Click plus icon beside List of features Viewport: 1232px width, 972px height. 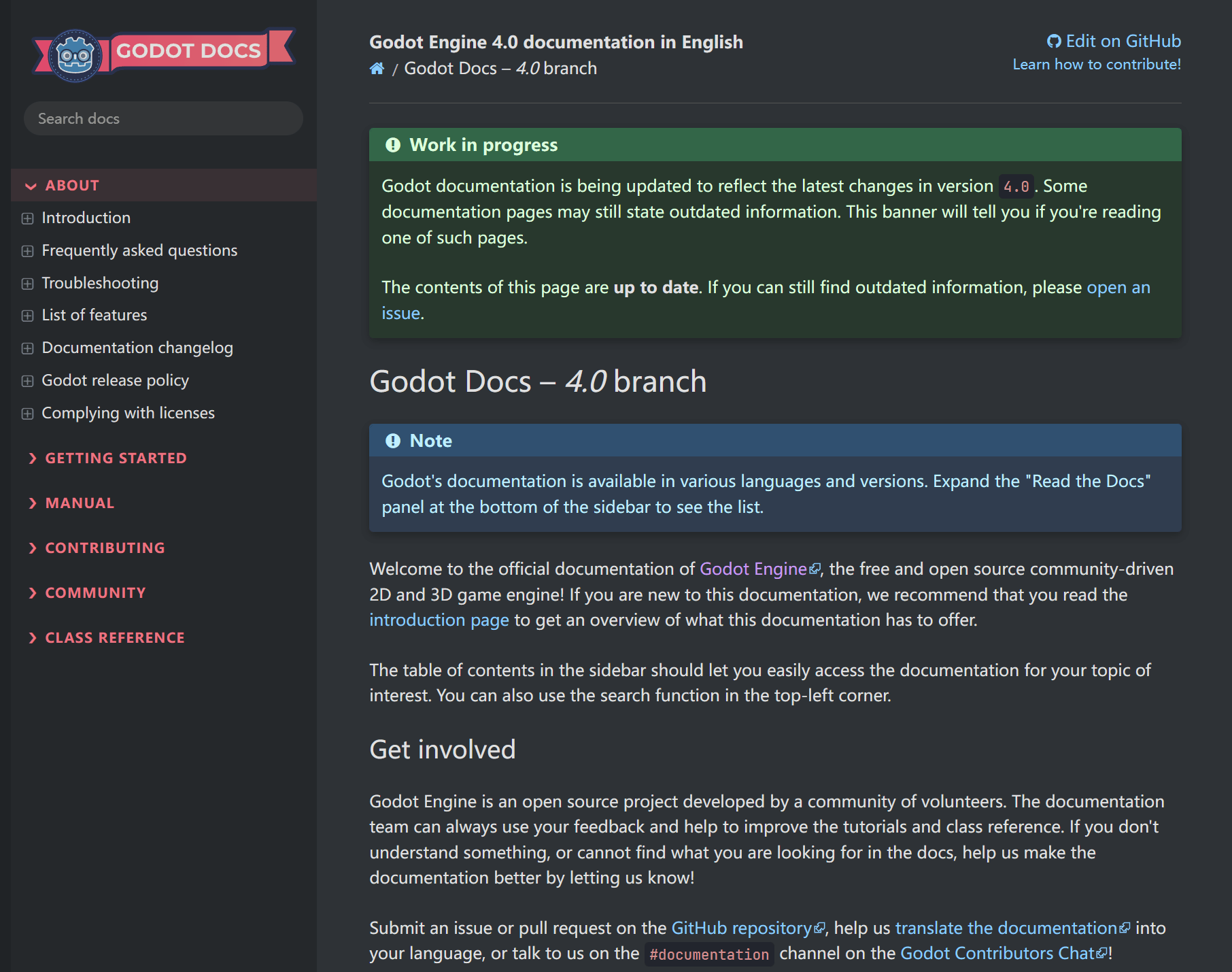pyautogui.click(x=27, y=316)
